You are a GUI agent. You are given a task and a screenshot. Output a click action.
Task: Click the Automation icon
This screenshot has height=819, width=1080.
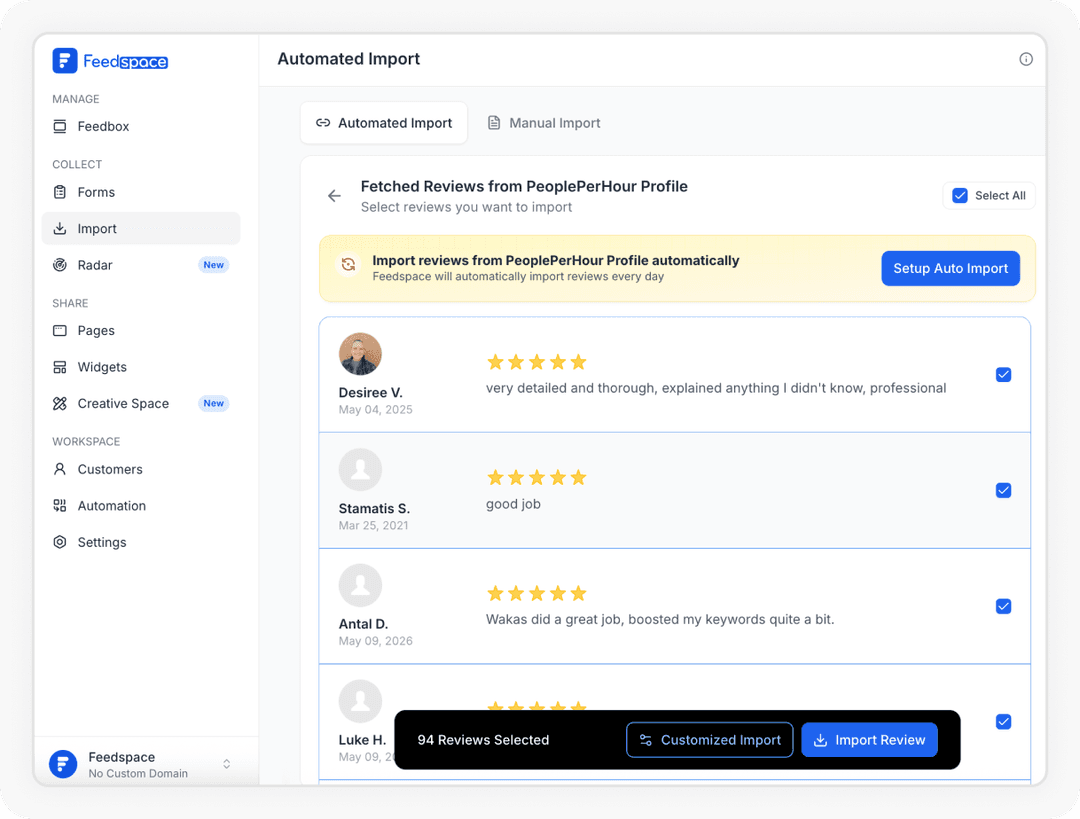[60, 506]
